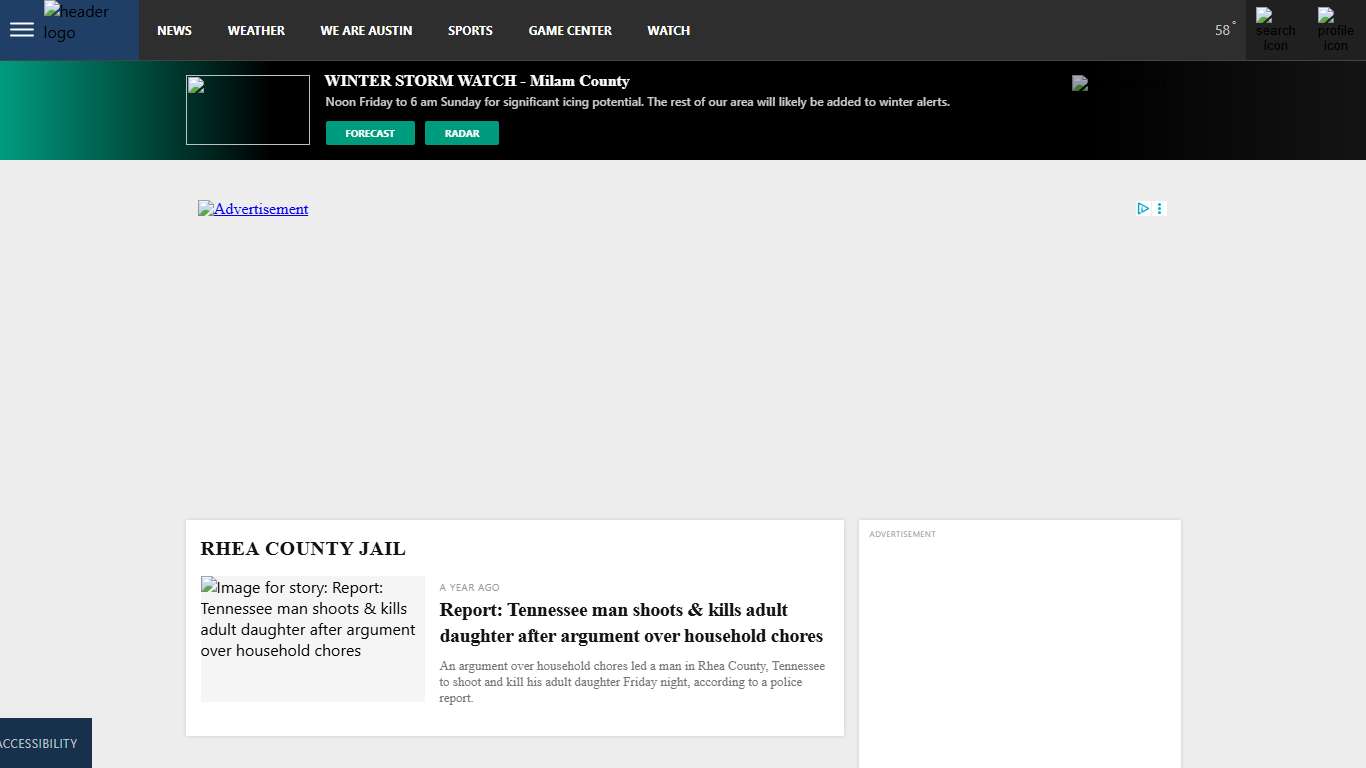Open the ad options three-dot icon
1366x768 pixels.
pyautogui.click(x=1160, y=209)
